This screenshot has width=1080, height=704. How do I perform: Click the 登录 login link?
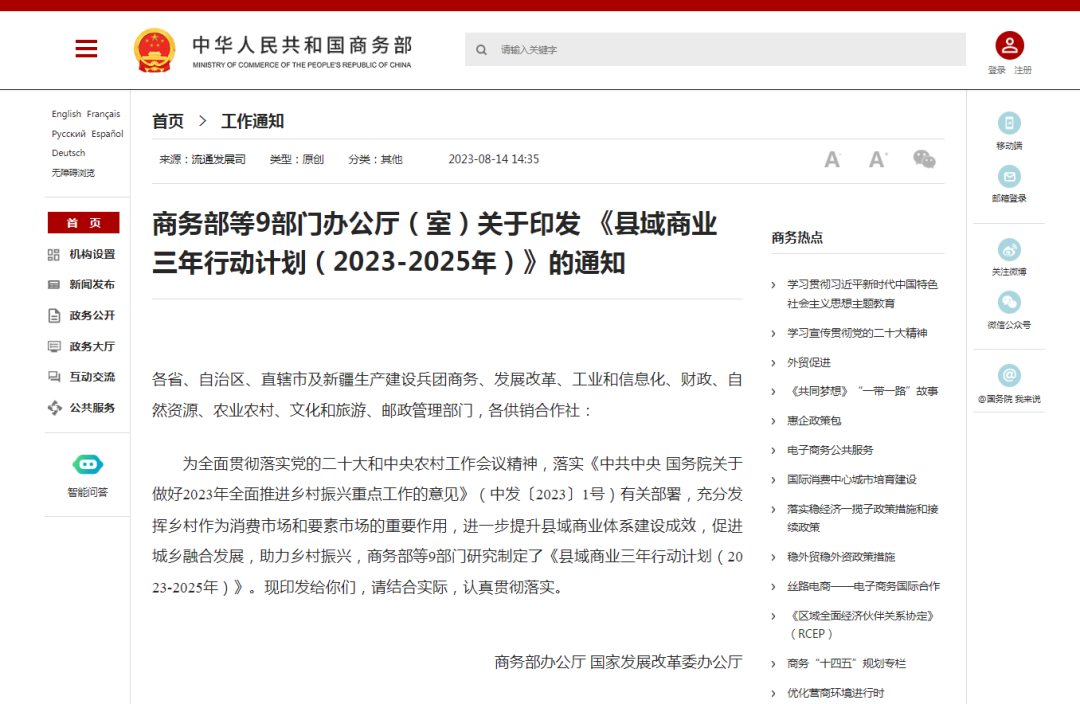pyautogui.click(x=996, y=70)
